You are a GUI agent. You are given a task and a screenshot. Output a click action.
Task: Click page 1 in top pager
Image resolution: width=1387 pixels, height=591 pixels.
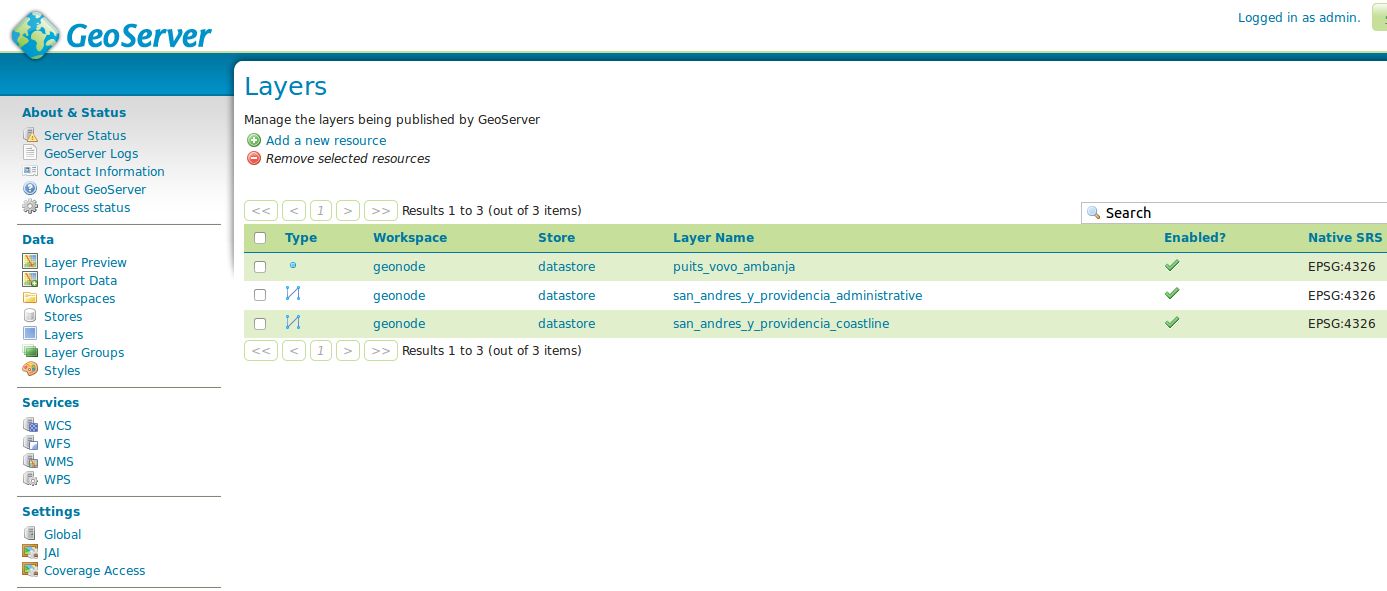coord(321,211)
